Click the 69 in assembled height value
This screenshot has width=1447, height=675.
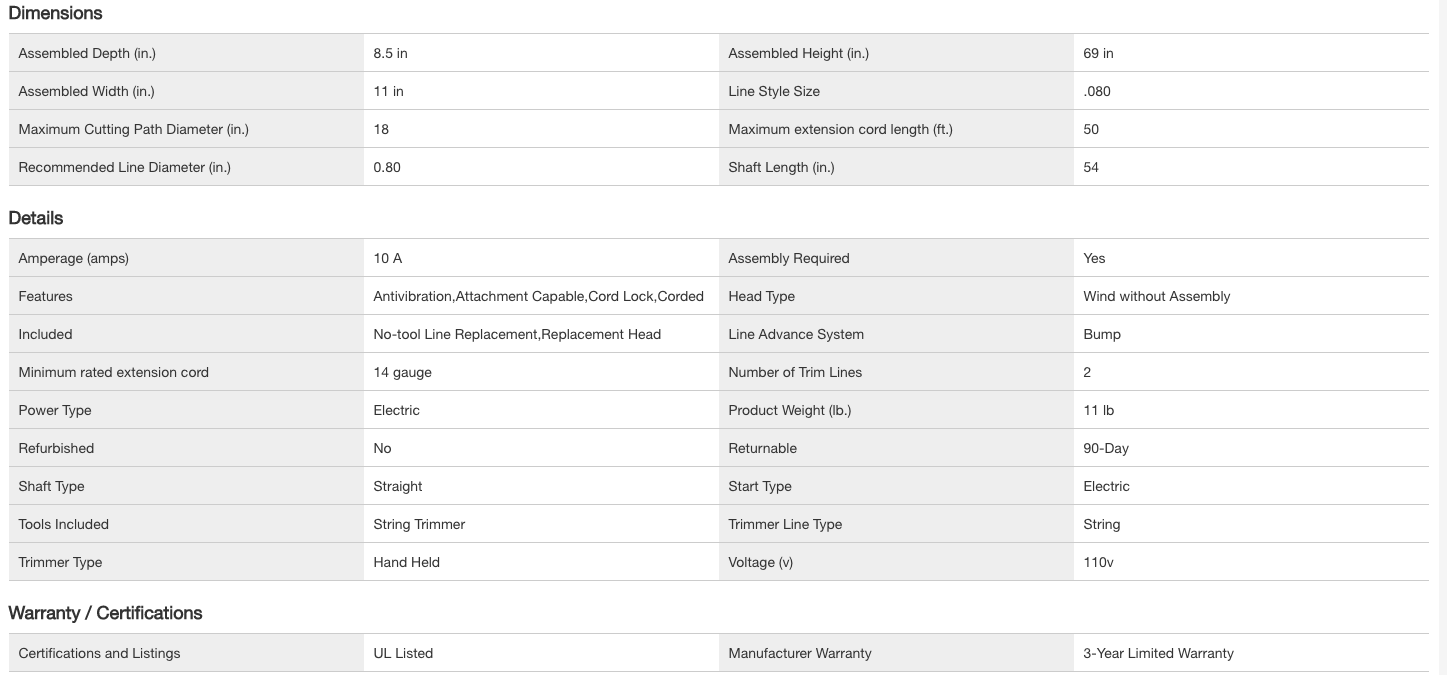[x=1098, y=53]
